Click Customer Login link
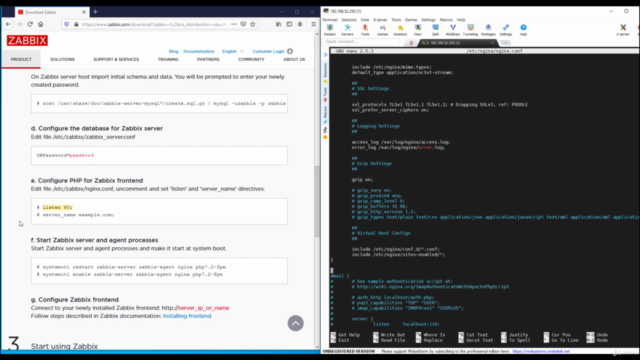Image resolution: width=640 pixels, height=360 pixels. pyautogui.click(x=268, y=51)
